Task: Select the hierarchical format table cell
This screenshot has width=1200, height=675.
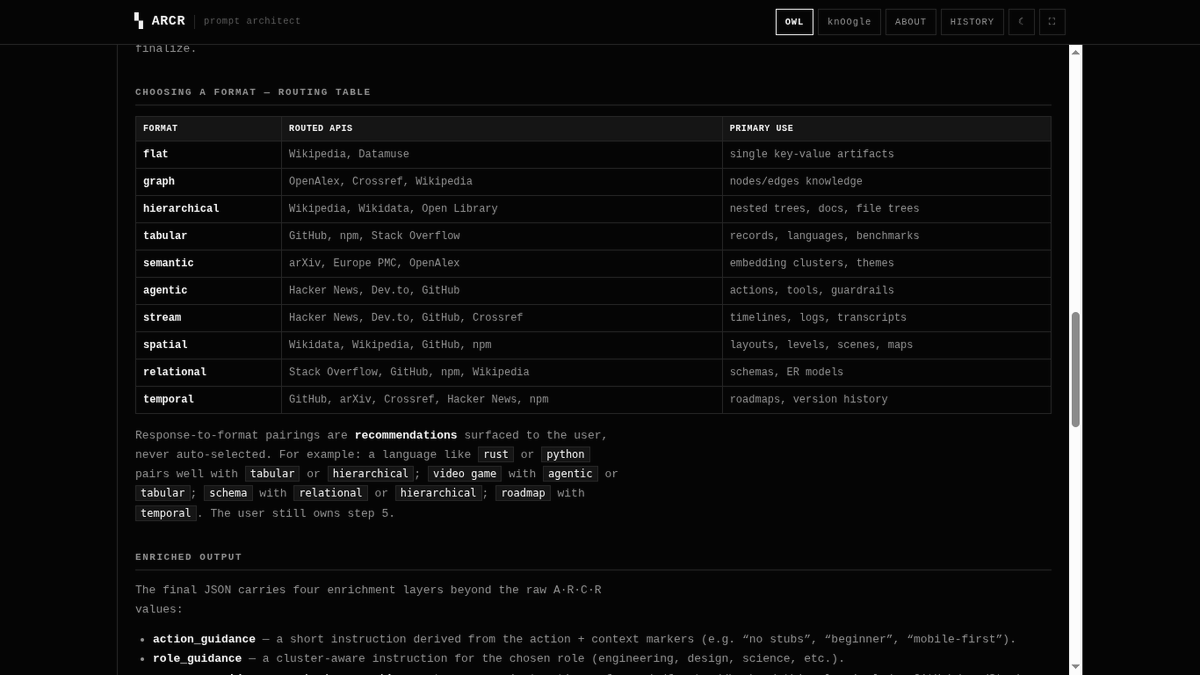Action: pyautogui.click(x=209, y=209)
